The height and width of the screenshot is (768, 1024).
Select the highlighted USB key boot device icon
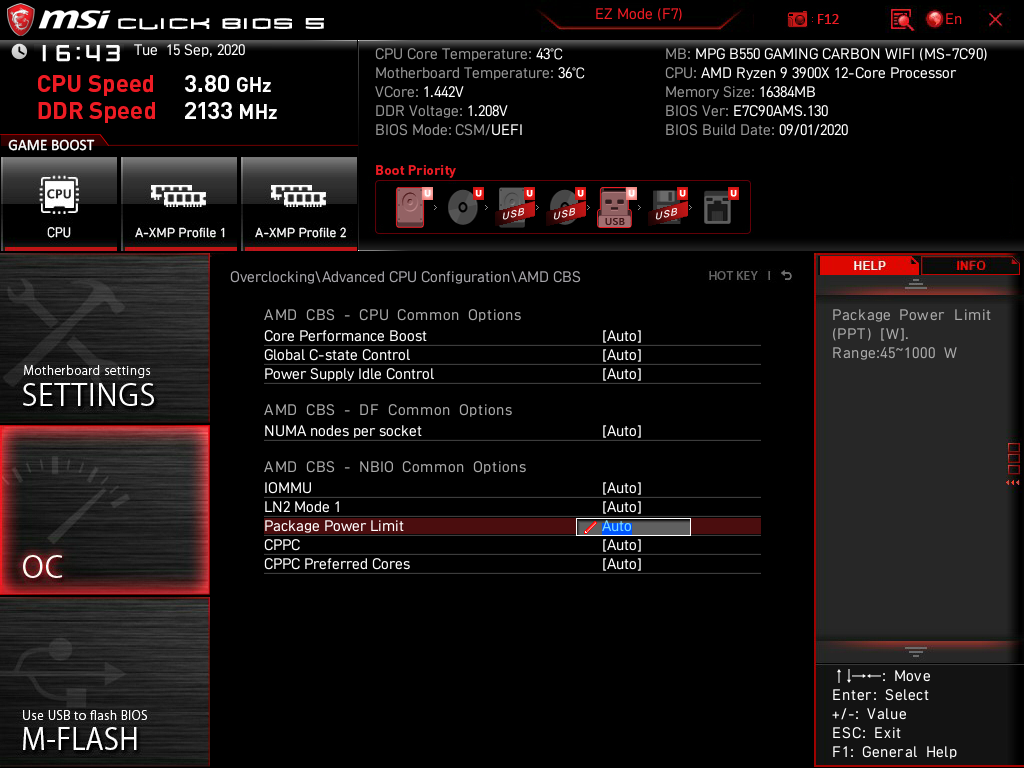[616, 207]
